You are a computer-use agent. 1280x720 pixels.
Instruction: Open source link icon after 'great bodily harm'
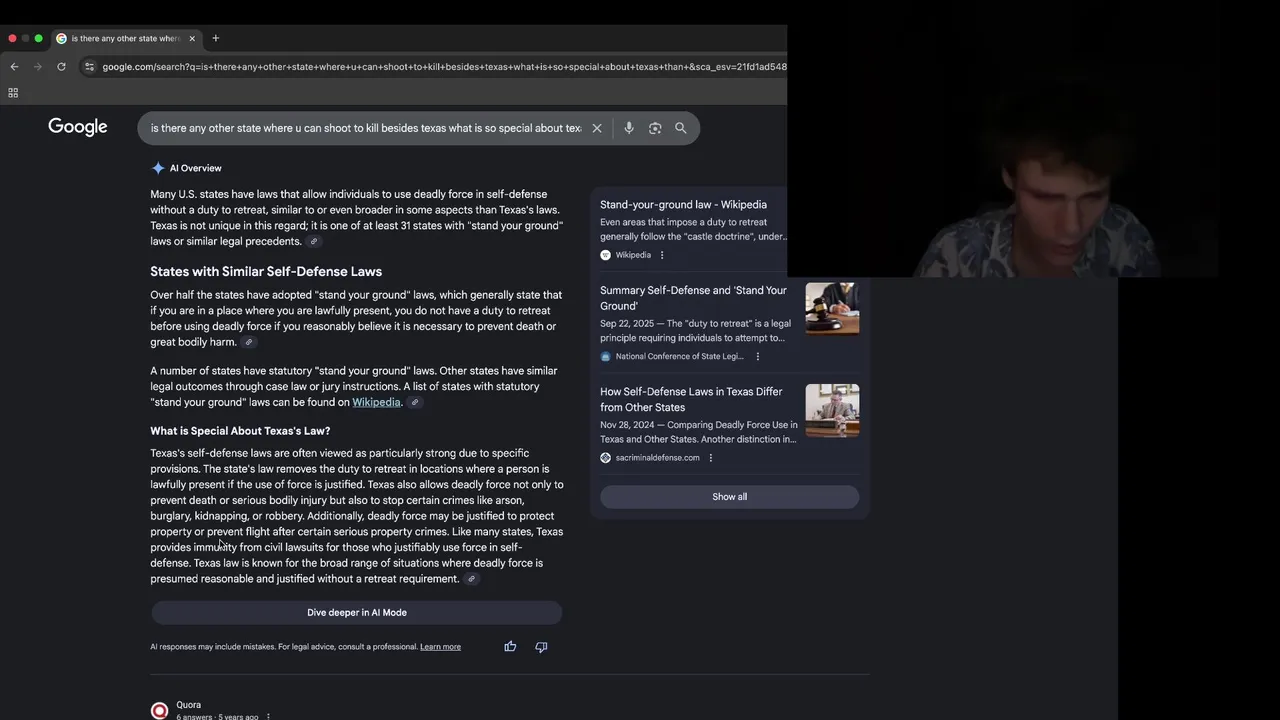coord(249,343)
